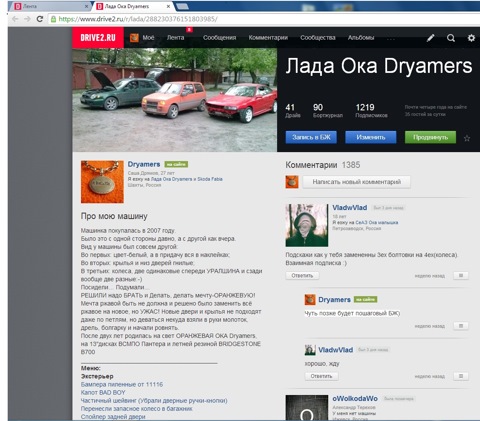
Task: Click the 1219 Подписчиков counter
Action: [x=371, y=111]
